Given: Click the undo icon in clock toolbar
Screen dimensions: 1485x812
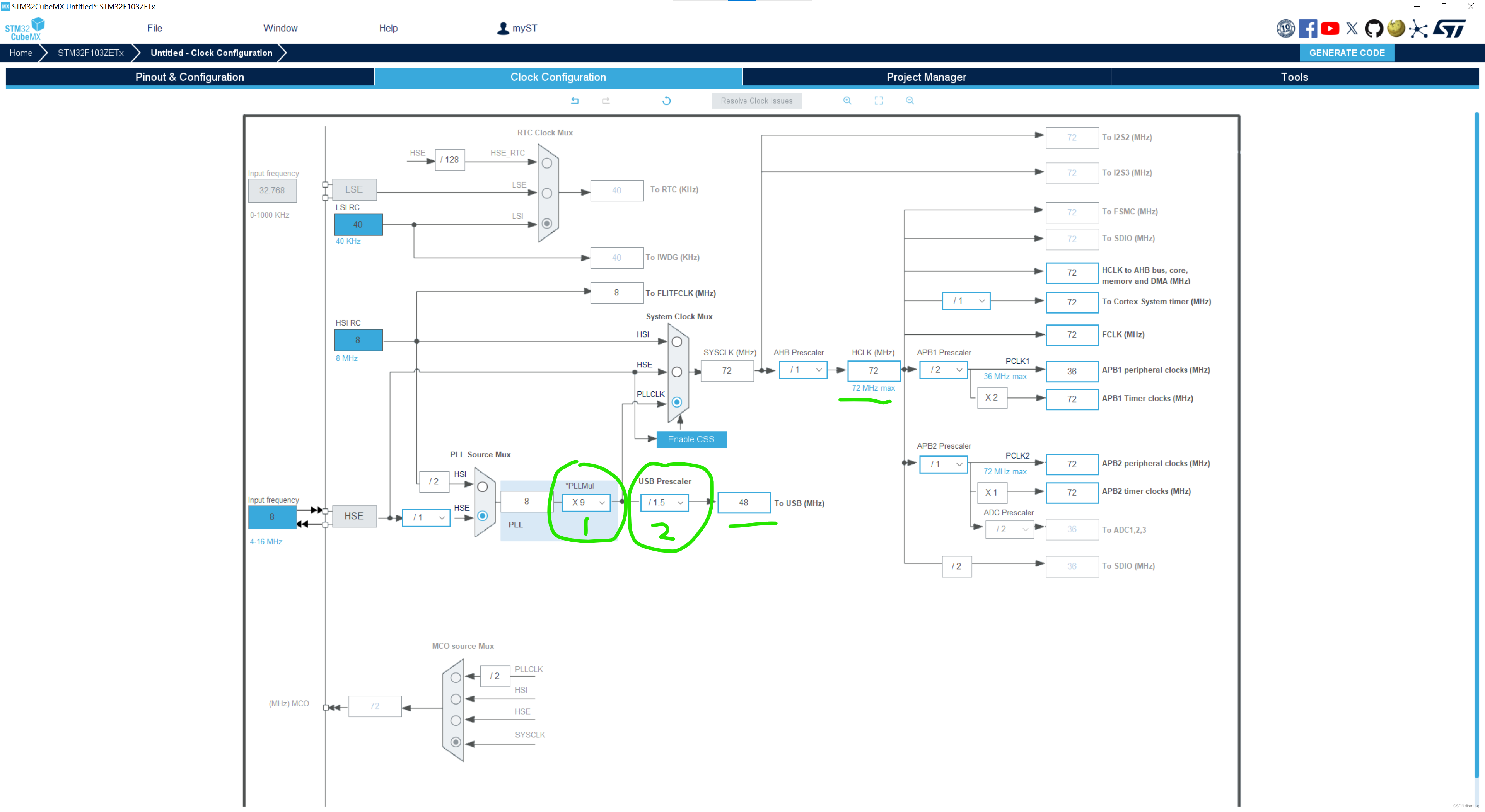Looking at the screenshot, I should 575,101.
